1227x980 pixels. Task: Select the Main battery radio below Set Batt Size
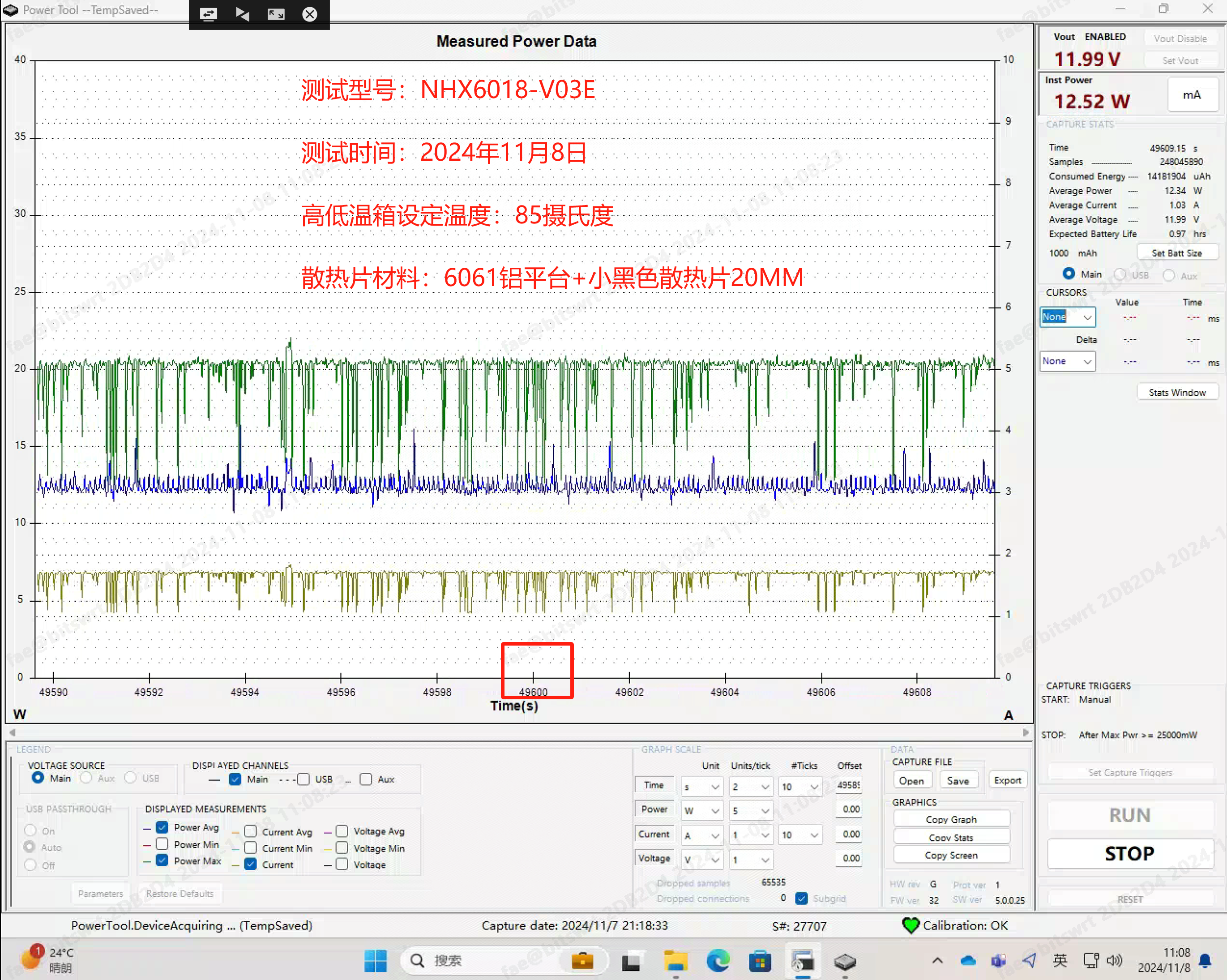click(1068, 274)
